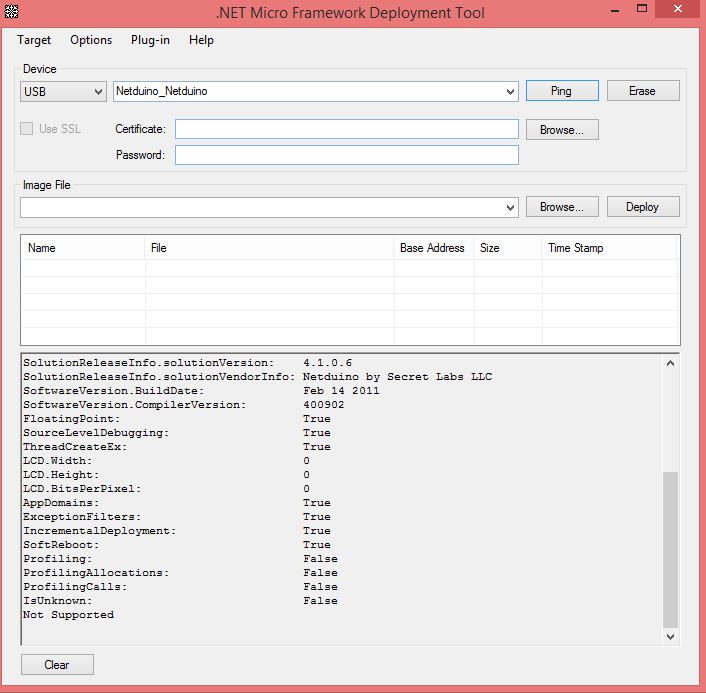Image resolution: width=706 pixels, height=693 pixels.
Task: Open the Options menu
Action: point(91,40)
